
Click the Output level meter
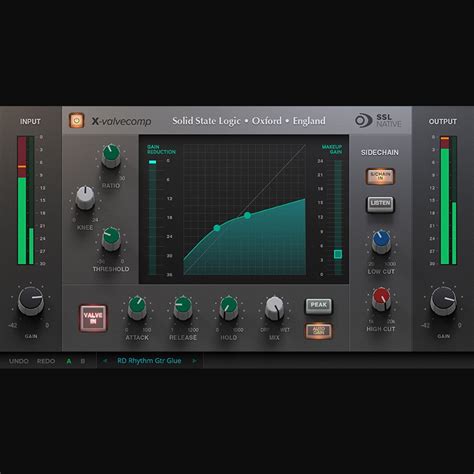coord(449,200)
